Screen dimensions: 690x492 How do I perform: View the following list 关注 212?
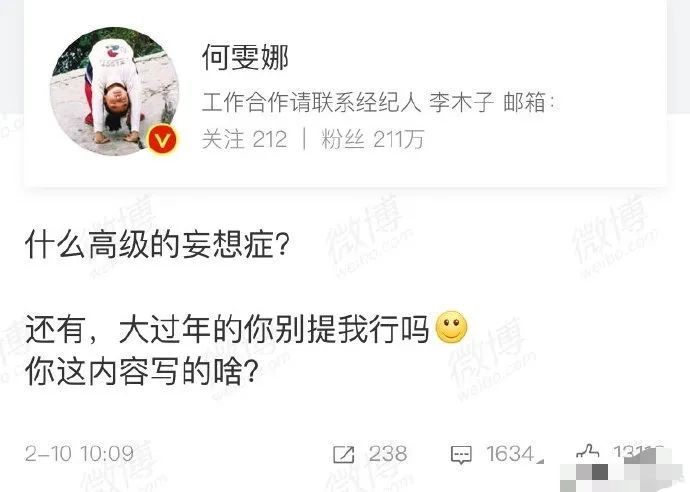(245, 140)
